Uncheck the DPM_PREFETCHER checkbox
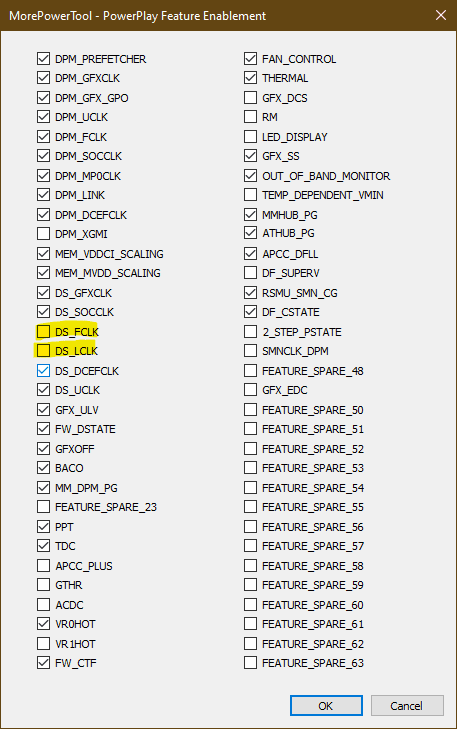The width and height of the screenshot is (457, 729). click(x=43, y=59)
